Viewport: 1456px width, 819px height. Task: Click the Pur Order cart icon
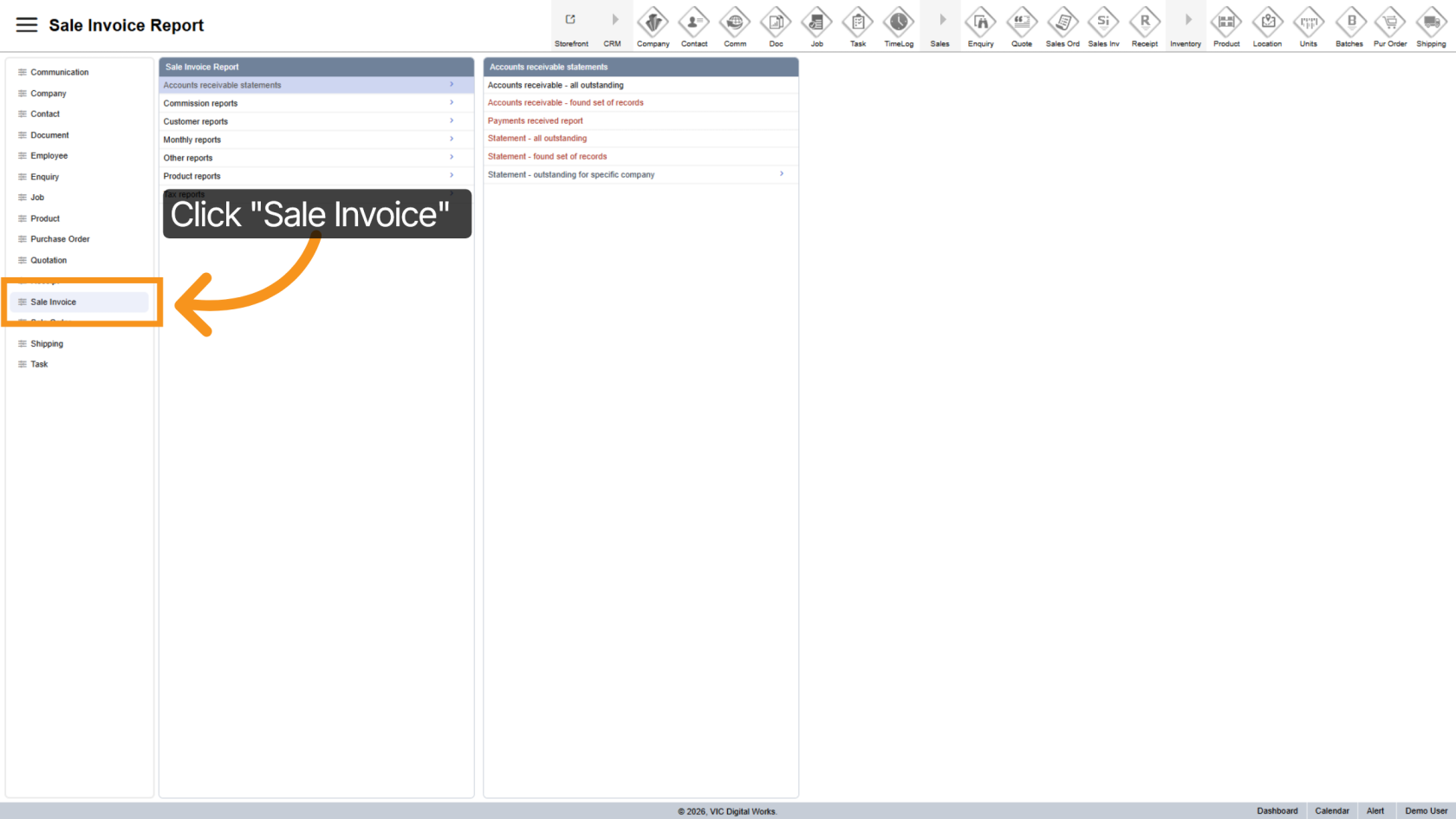pyautogui.click(x=1390, y=22)
